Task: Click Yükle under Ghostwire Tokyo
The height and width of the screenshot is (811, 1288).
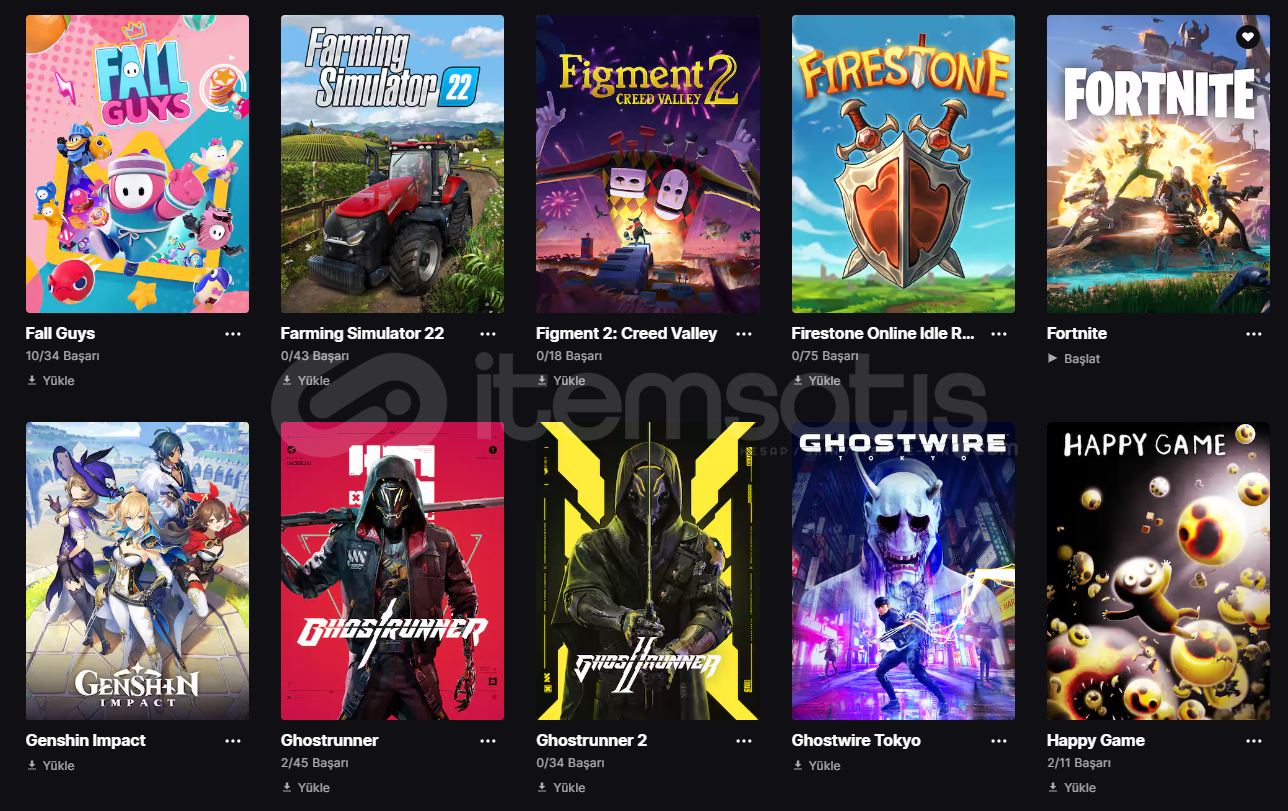Action: click(817, 765)
